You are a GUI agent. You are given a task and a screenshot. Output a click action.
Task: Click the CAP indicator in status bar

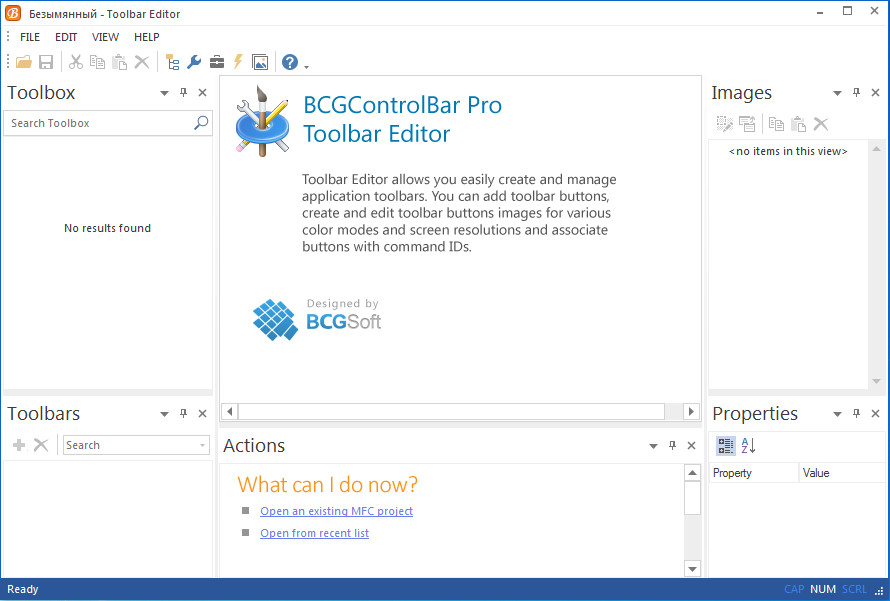click(x=794, y=589)
